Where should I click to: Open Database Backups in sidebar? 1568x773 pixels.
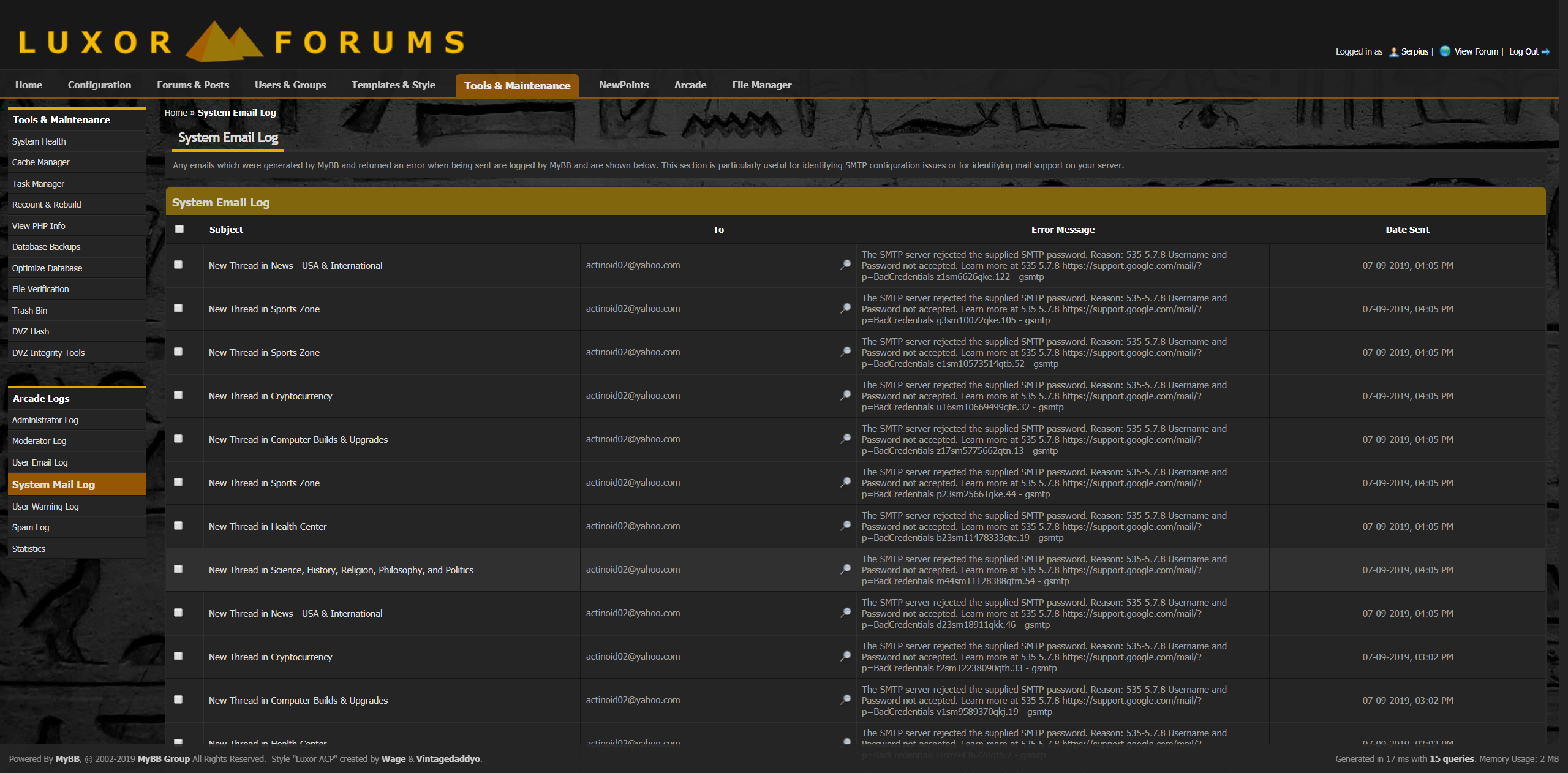(x=77, y=247)
